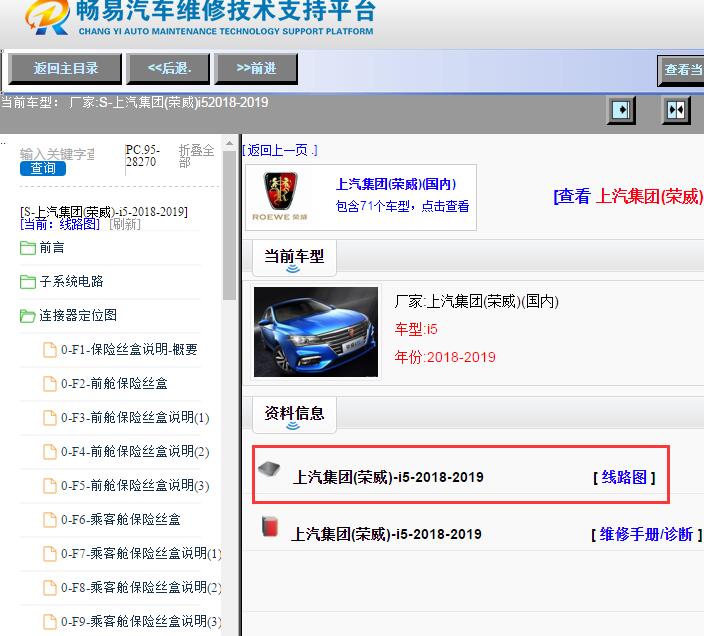
Task: Click the 车型:i5 red text
Action: 416,329
